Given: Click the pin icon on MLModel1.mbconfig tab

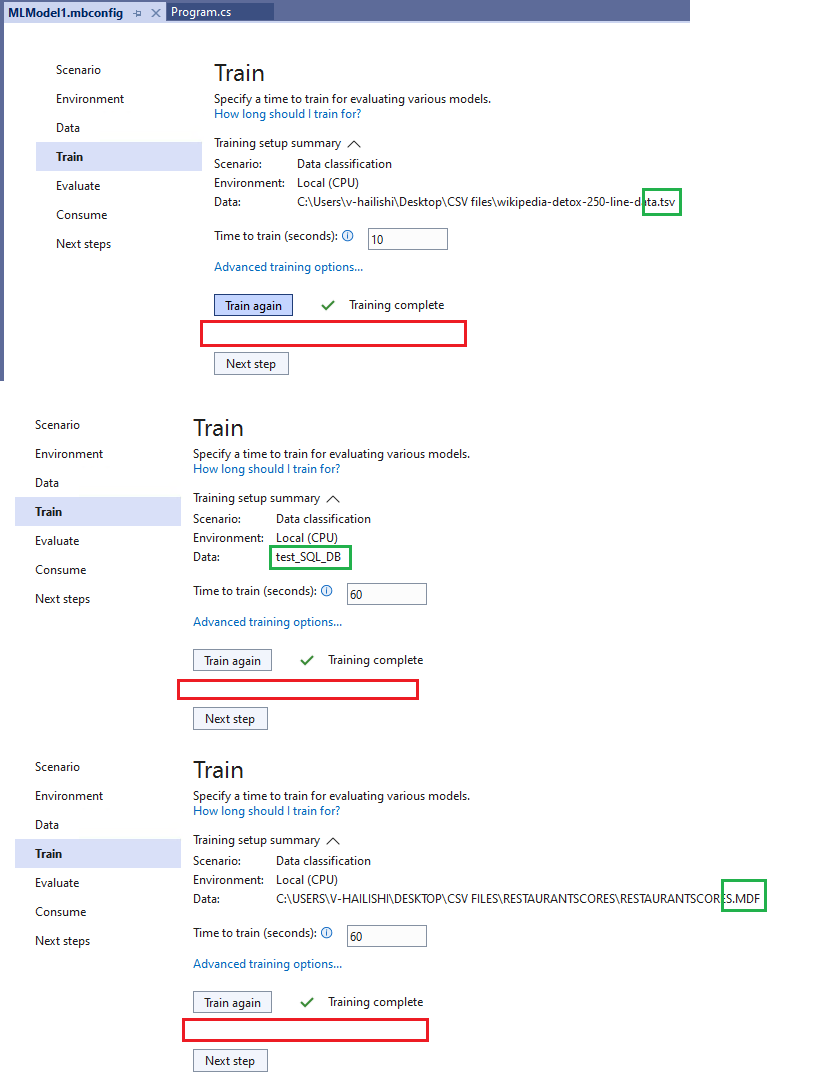Looking at the screenshot, I should point(138,12).
